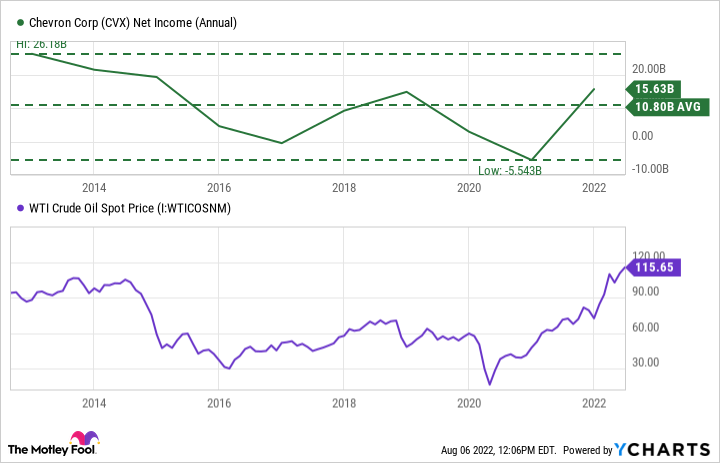Click the 15.63B net income value tag
This screenshot has height=463, width=720.
pos(653,88)
